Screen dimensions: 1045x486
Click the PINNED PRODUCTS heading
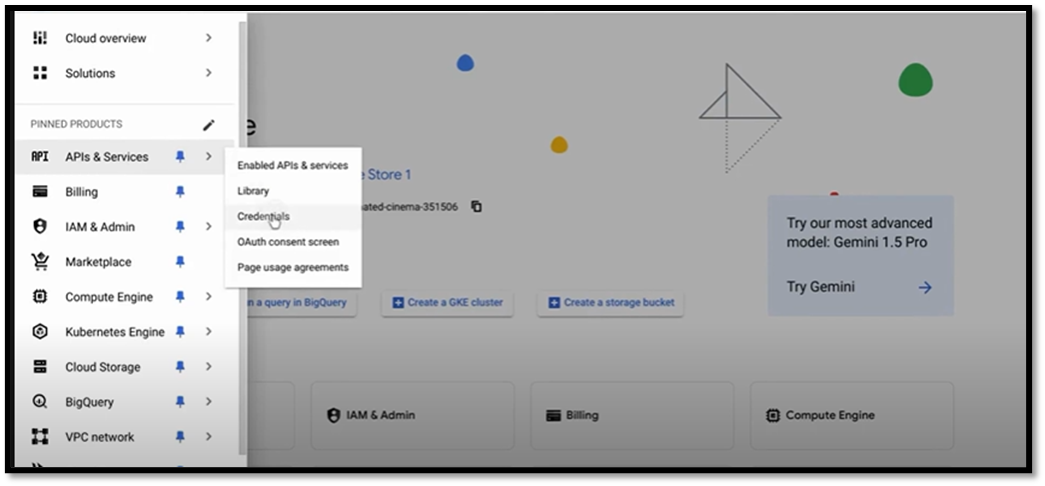76,125
